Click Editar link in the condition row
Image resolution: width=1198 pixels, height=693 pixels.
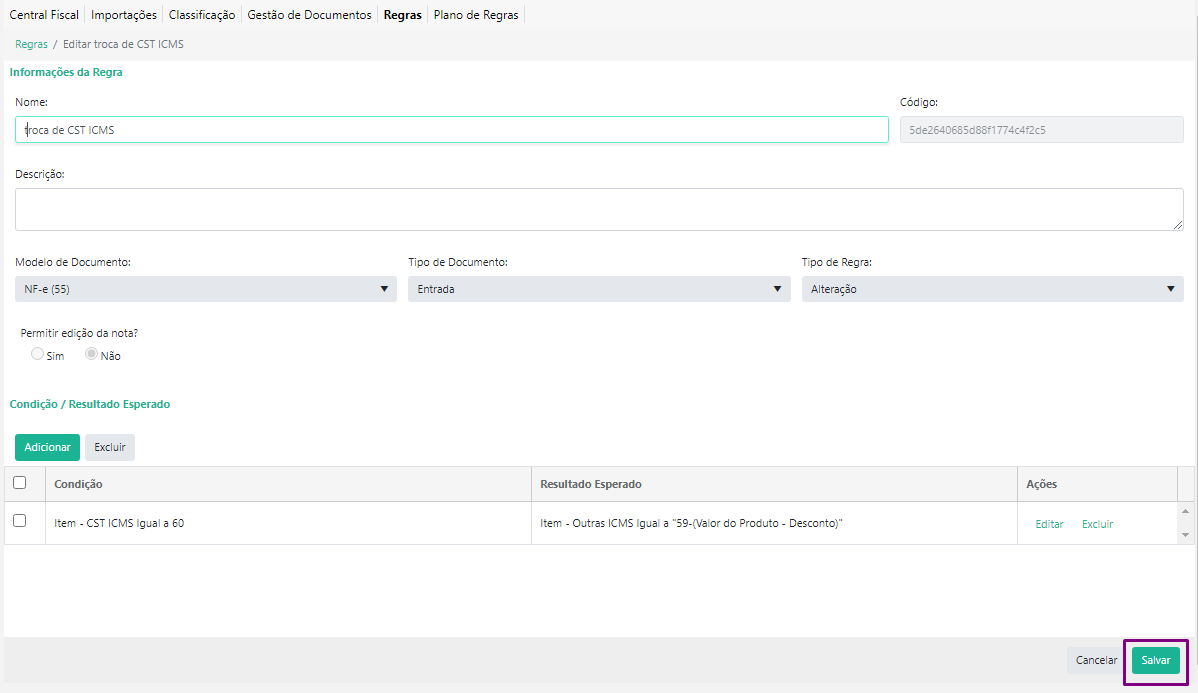(1049, 524)
